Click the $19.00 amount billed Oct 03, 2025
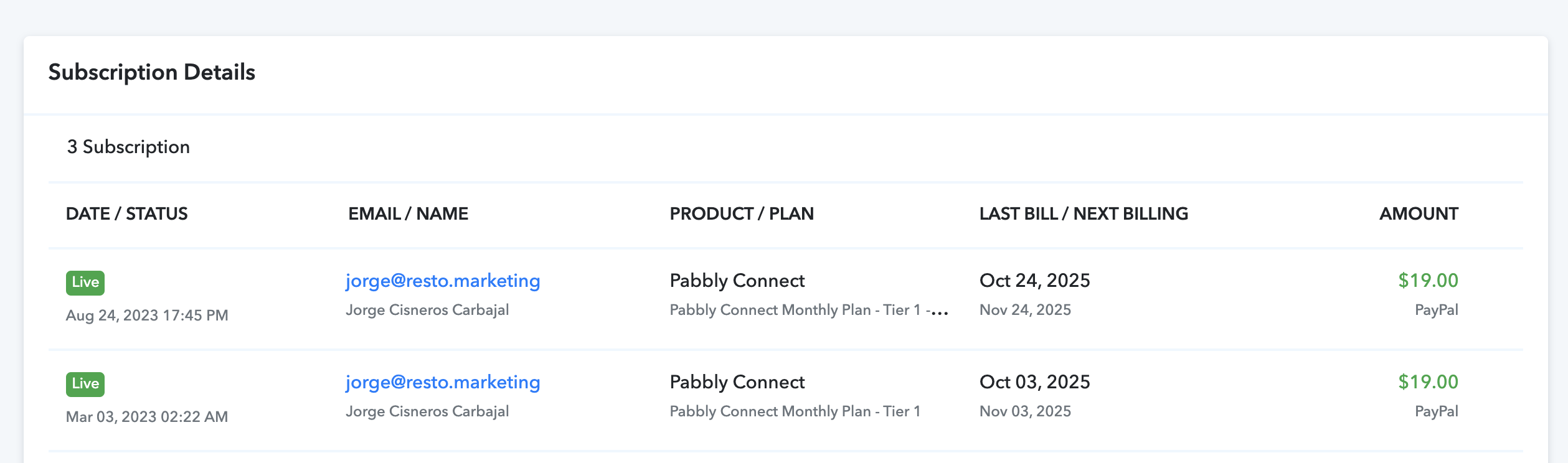 1428,382
